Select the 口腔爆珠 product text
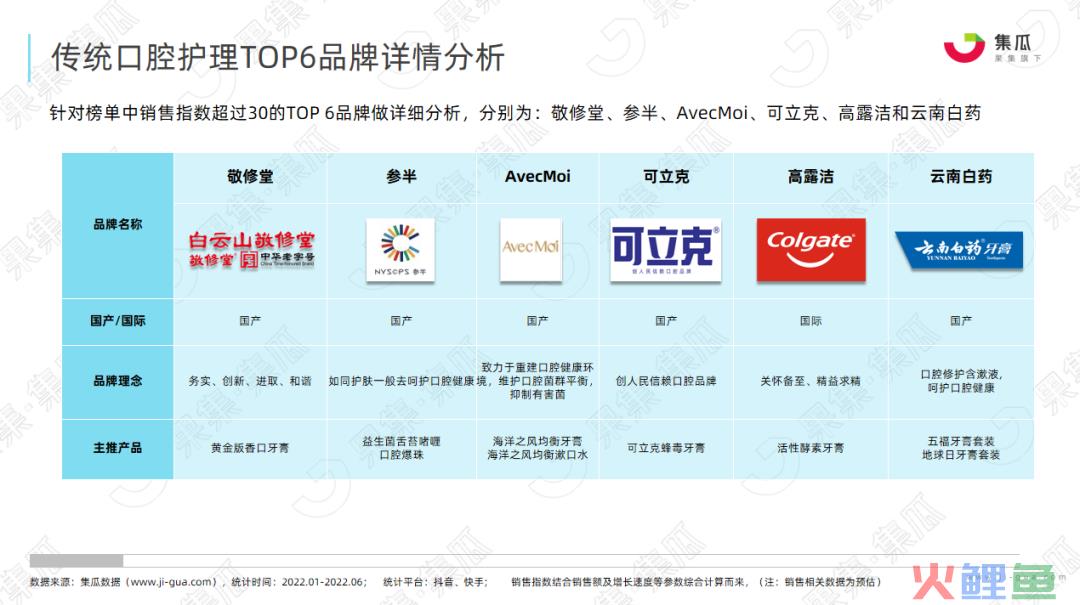 pyautogui.click(x=402, y=455)
